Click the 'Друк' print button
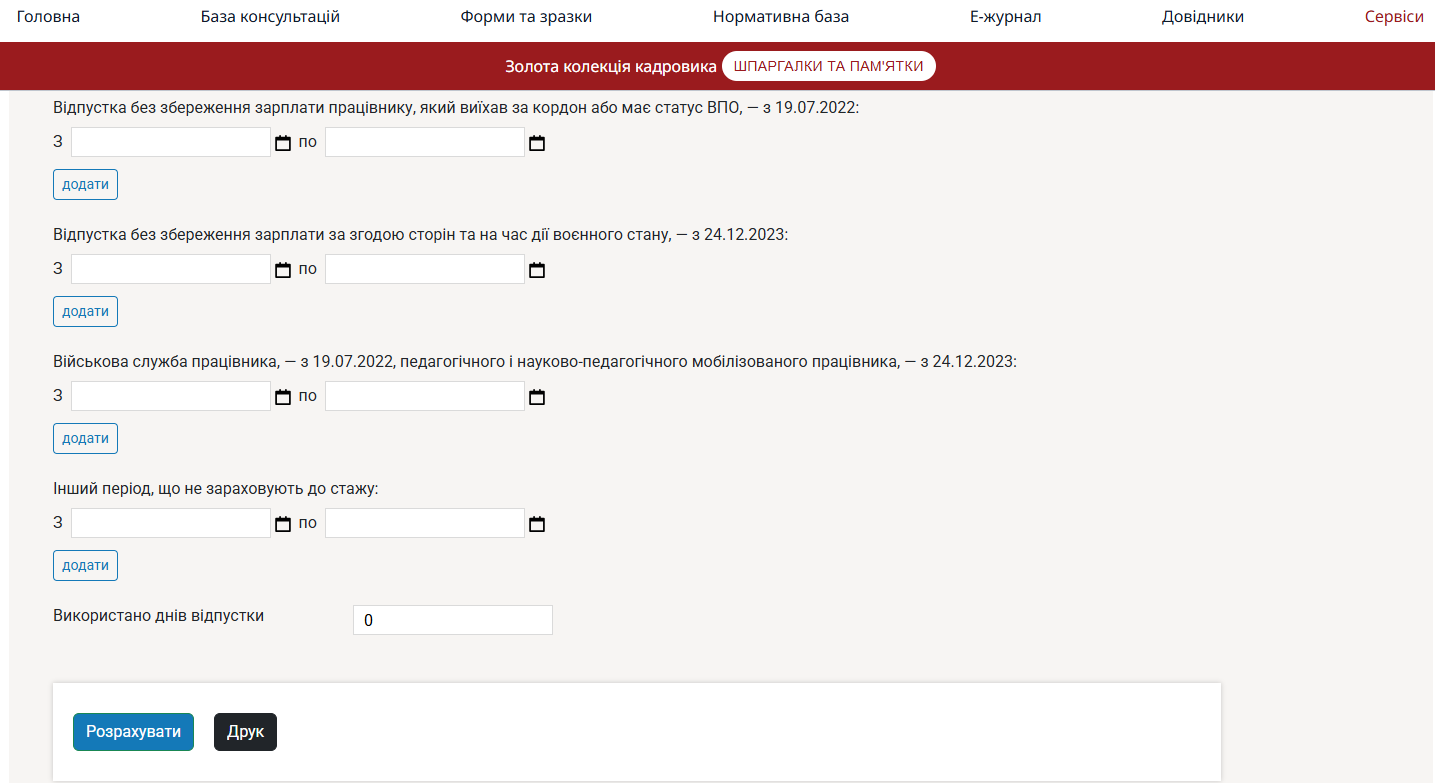 [x=245, y=732]
